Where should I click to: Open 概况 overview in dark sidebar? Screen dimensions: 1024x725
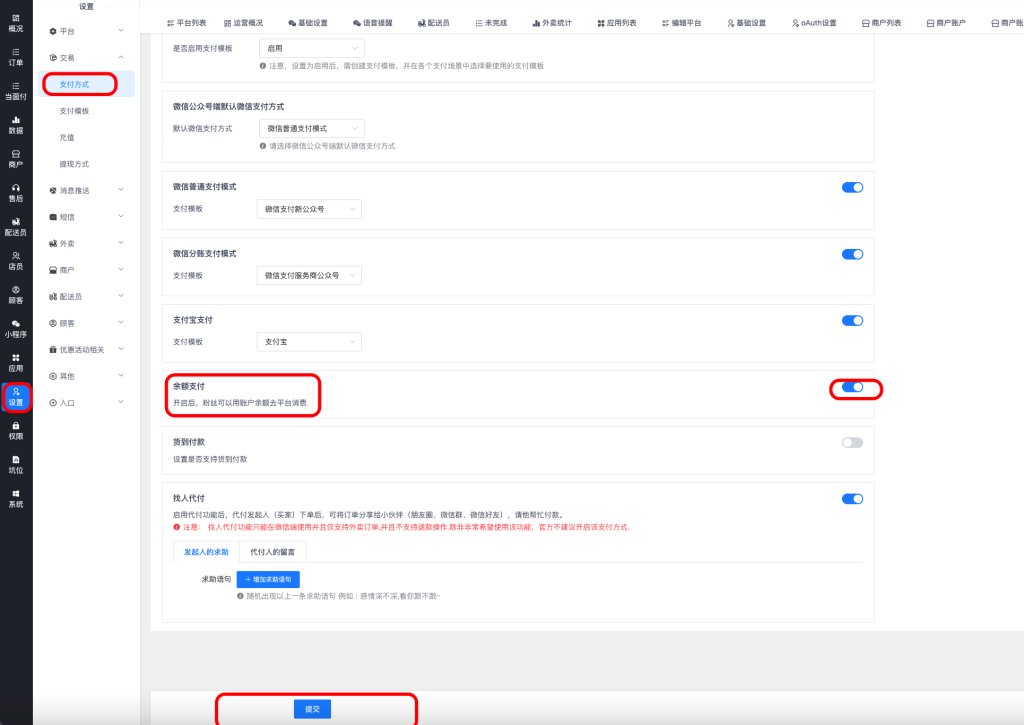16,23
